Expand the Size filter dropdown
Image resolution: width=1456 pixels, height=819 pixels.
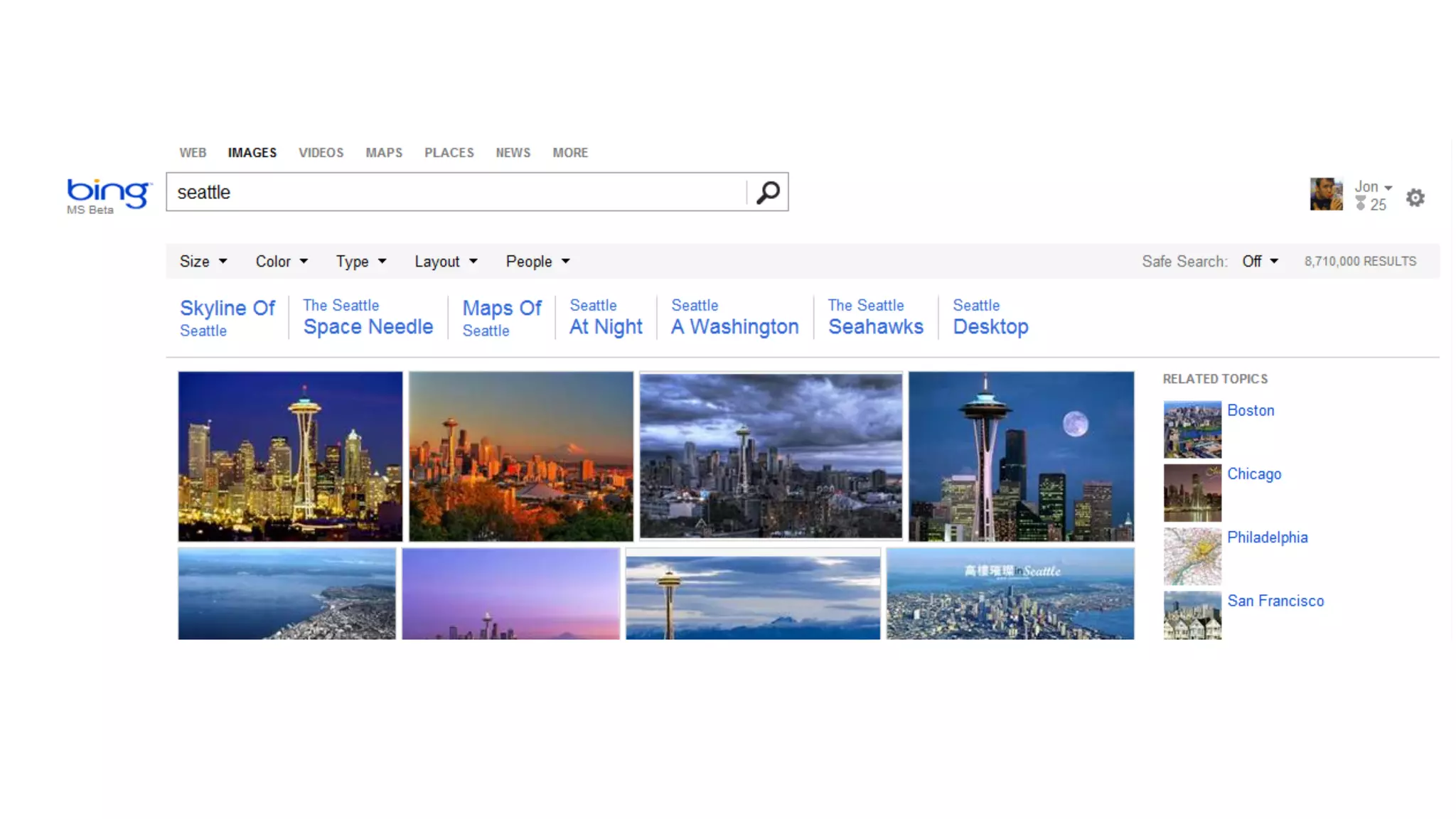click(x=203, y=262)
